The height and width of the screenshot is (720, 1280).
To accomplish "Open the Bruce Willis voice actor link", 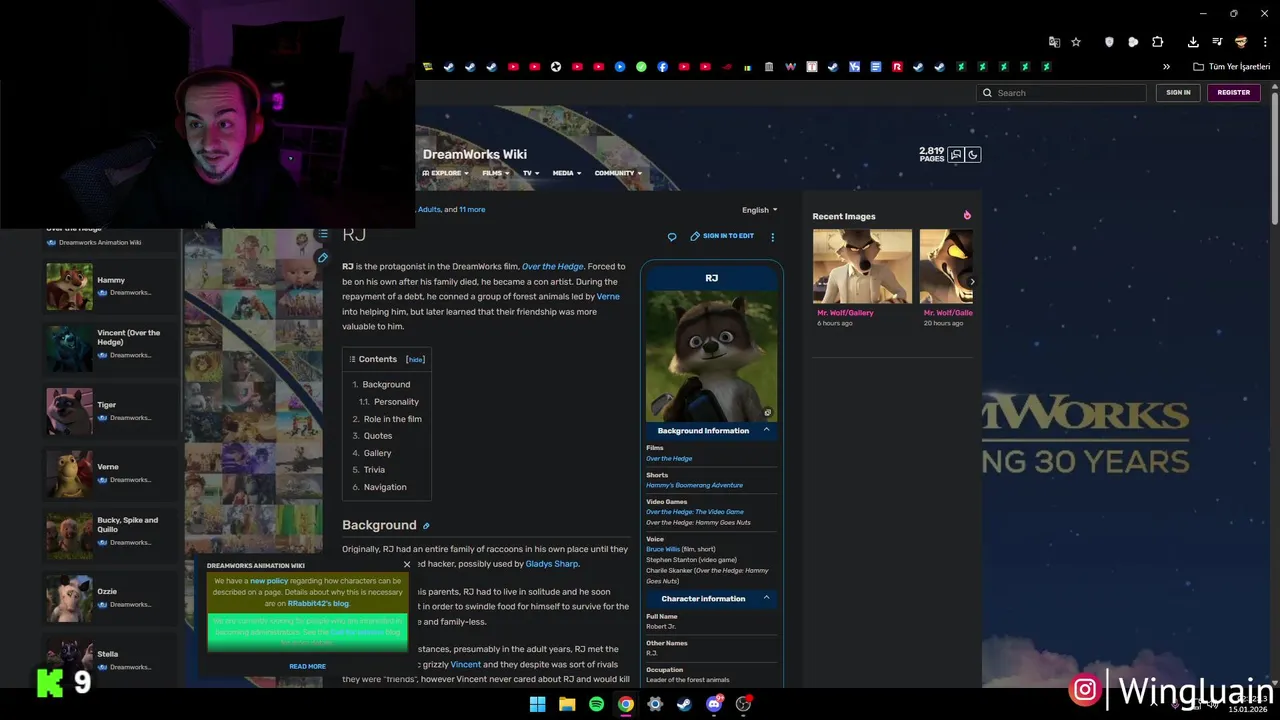I will click(x=663, y=549).
